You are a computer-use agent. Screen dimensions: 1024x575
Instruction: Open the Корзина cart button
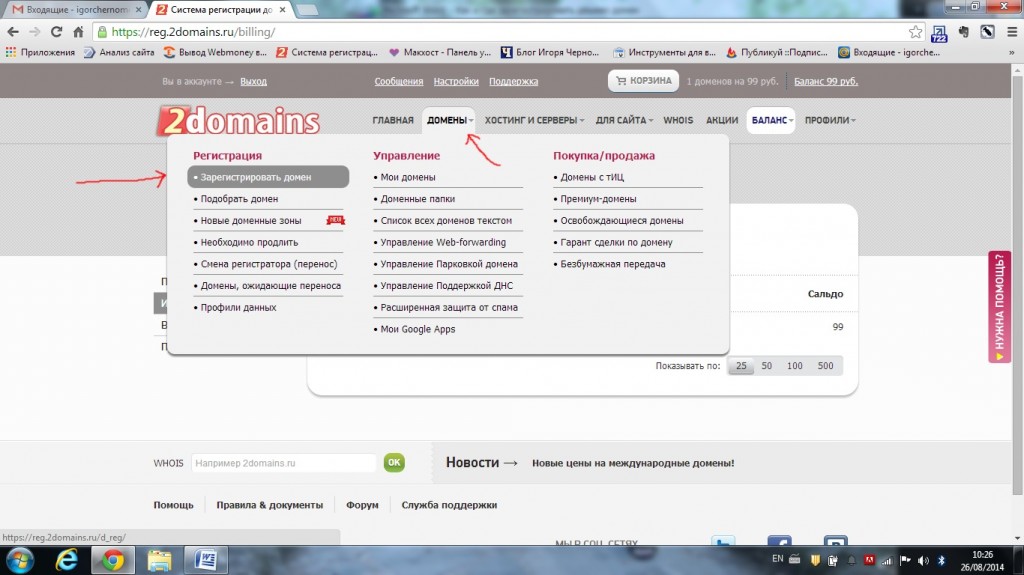(x=643, y=81)
